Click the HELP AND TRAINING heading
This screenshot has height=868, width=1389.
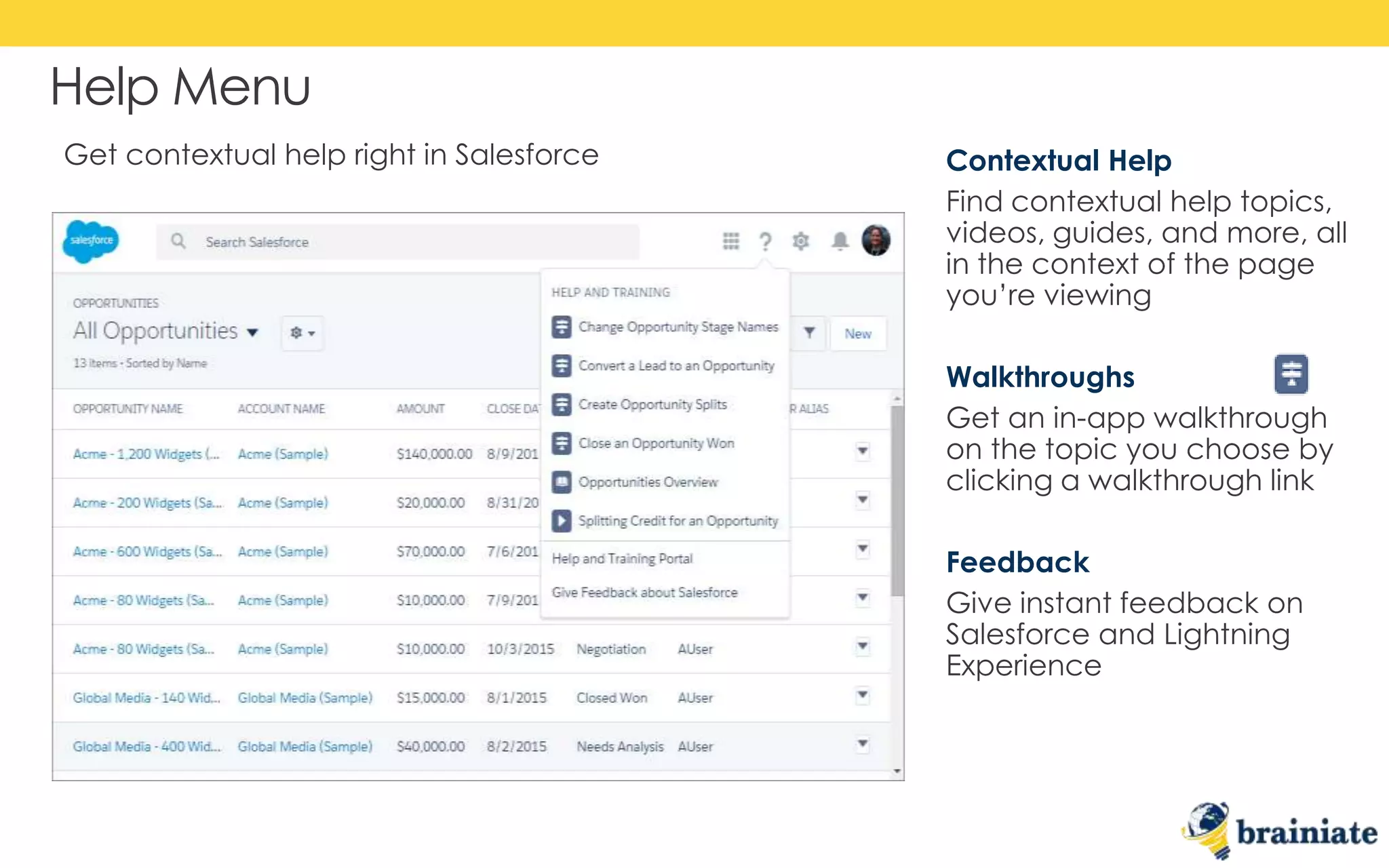(610, 292)
